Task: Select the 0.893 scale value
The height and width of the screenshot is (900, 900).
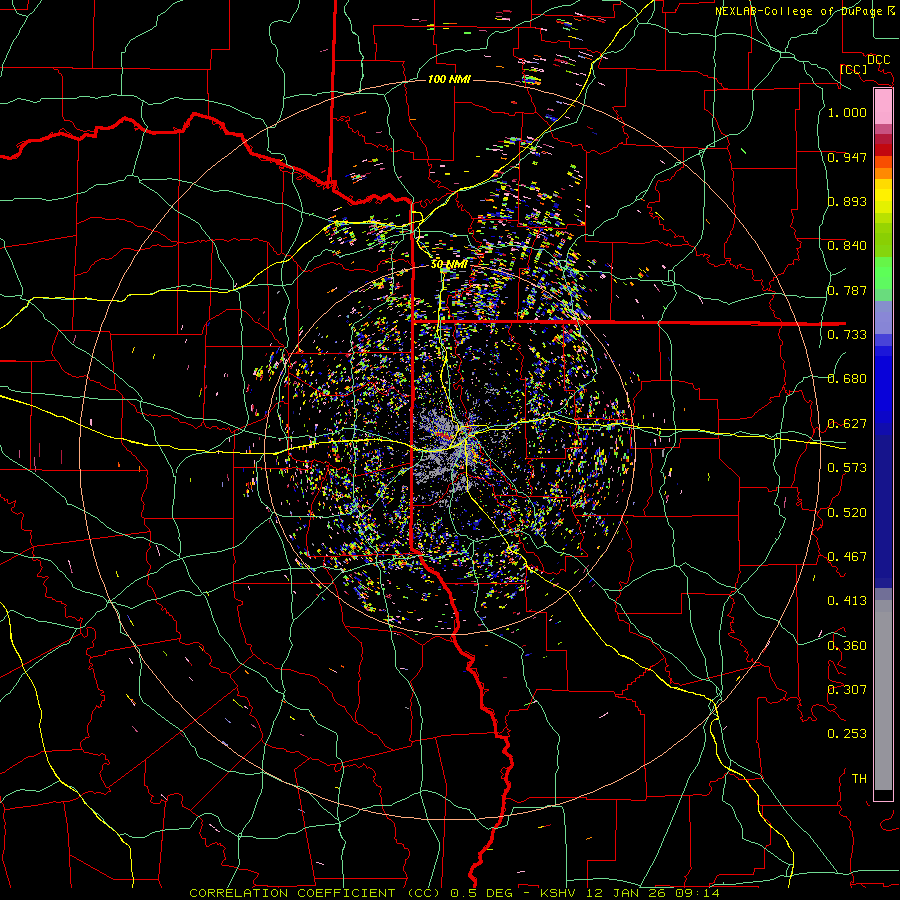Action: [x=847, y=201]
